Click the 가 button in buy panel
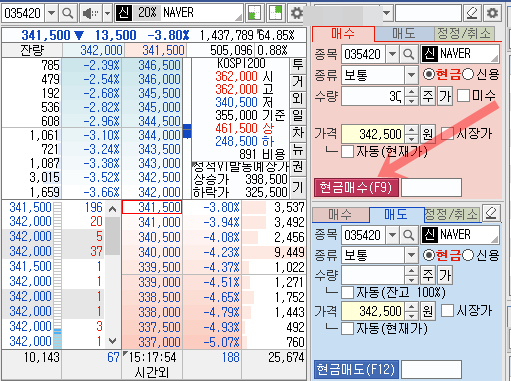 pos(445,96)
